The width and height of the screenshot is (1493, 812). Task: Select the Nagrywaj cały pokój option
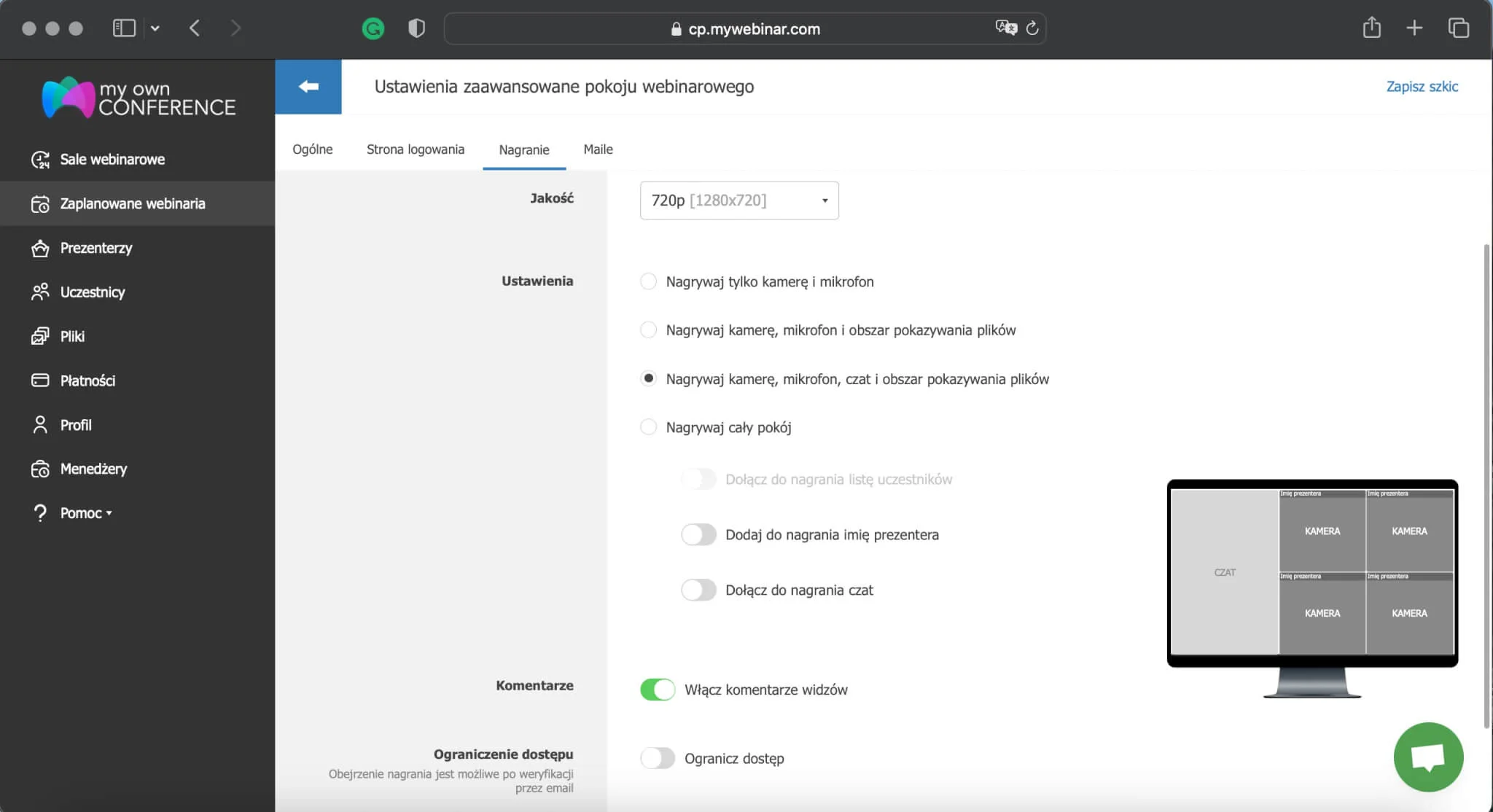[648, 427]
